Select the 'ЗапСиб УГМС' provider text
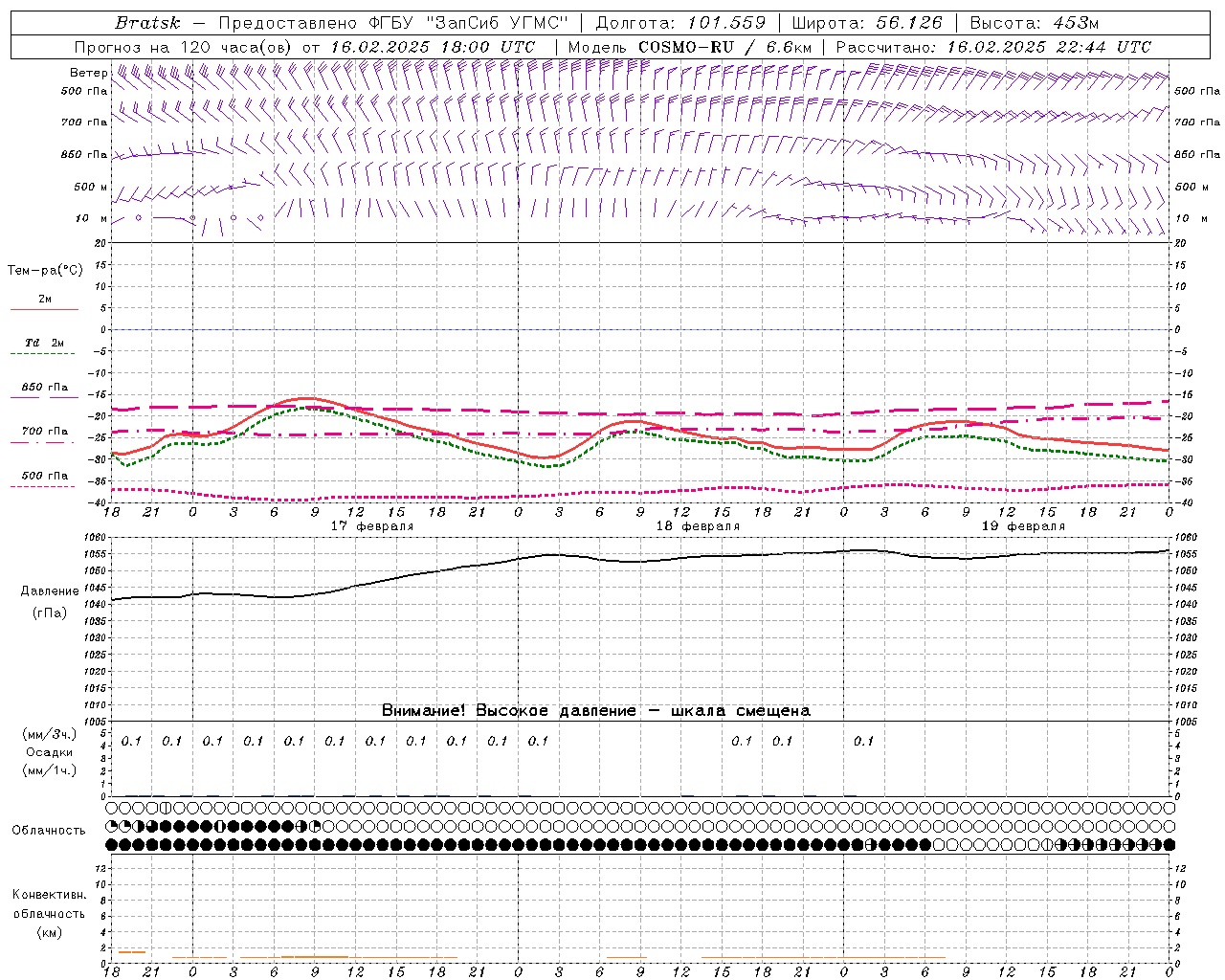Image resolution: width=1225 pixels, height=980 pixels. pos(499,23)
